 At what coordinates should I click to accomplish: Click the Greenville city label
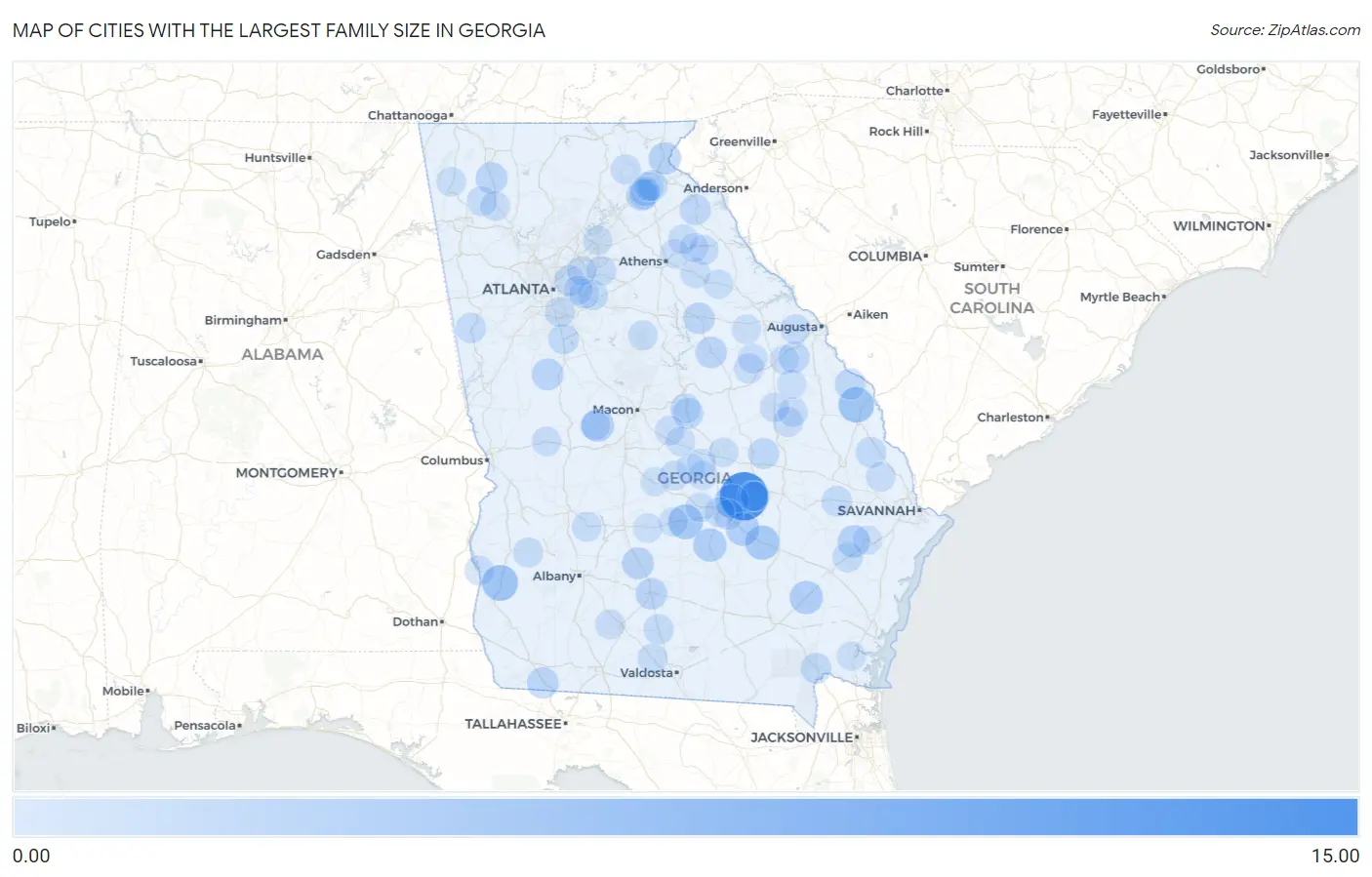[x=740, y=141]
